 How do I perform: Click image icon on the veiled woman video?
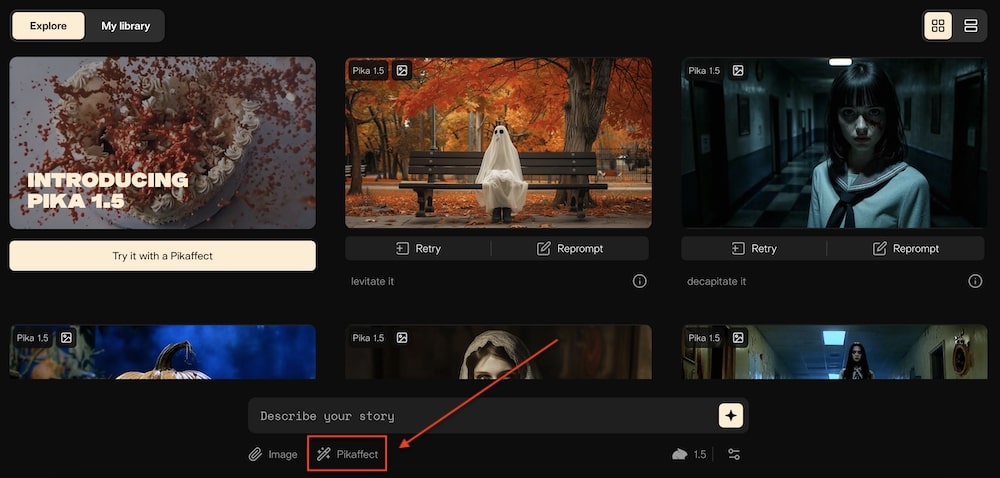click(401, 338)
